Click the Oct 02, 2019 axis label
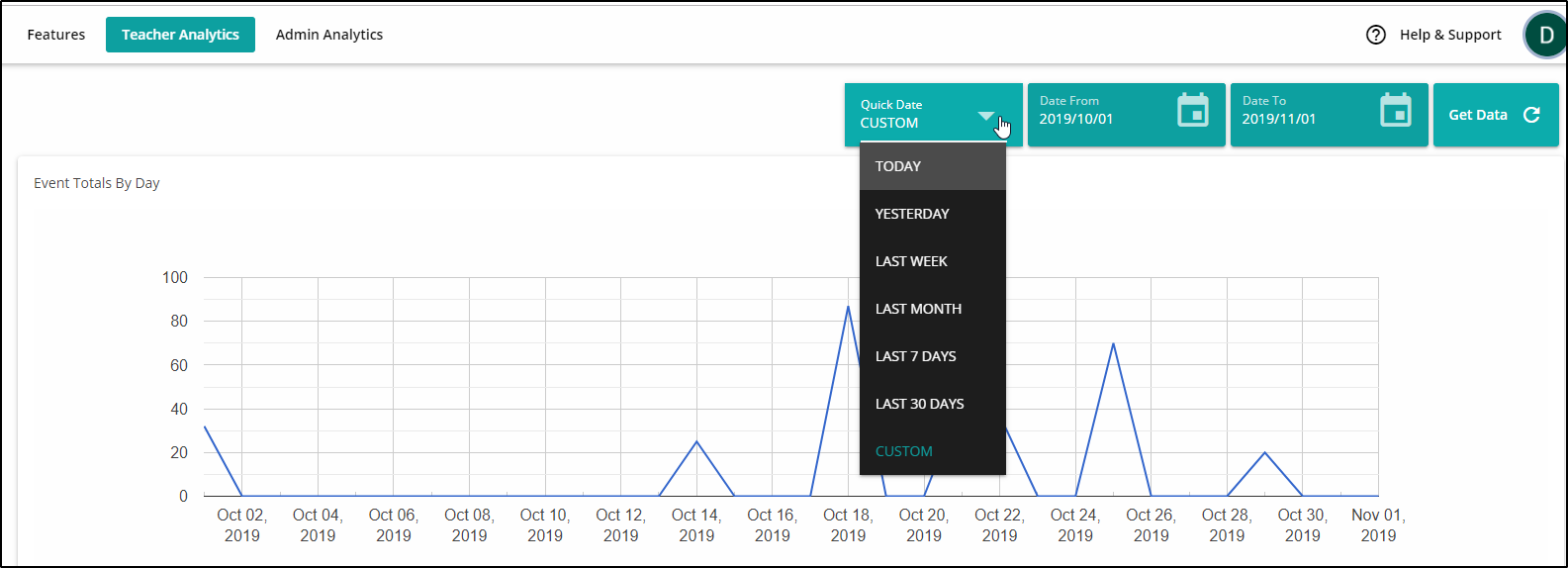1568x568 pixels. pyautogui.click(x=242, y=525)
